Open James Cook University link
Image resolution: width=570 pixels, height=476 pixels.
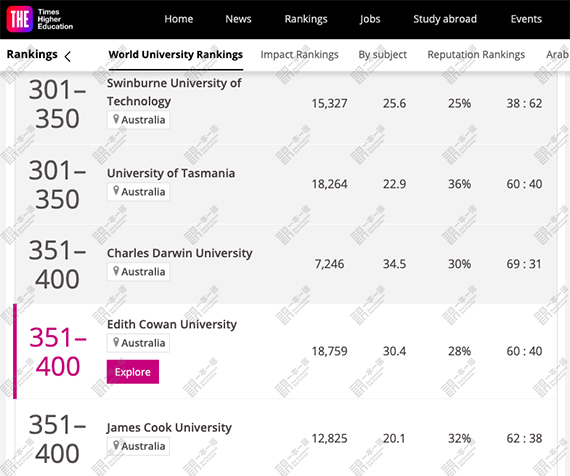(169, 428)
